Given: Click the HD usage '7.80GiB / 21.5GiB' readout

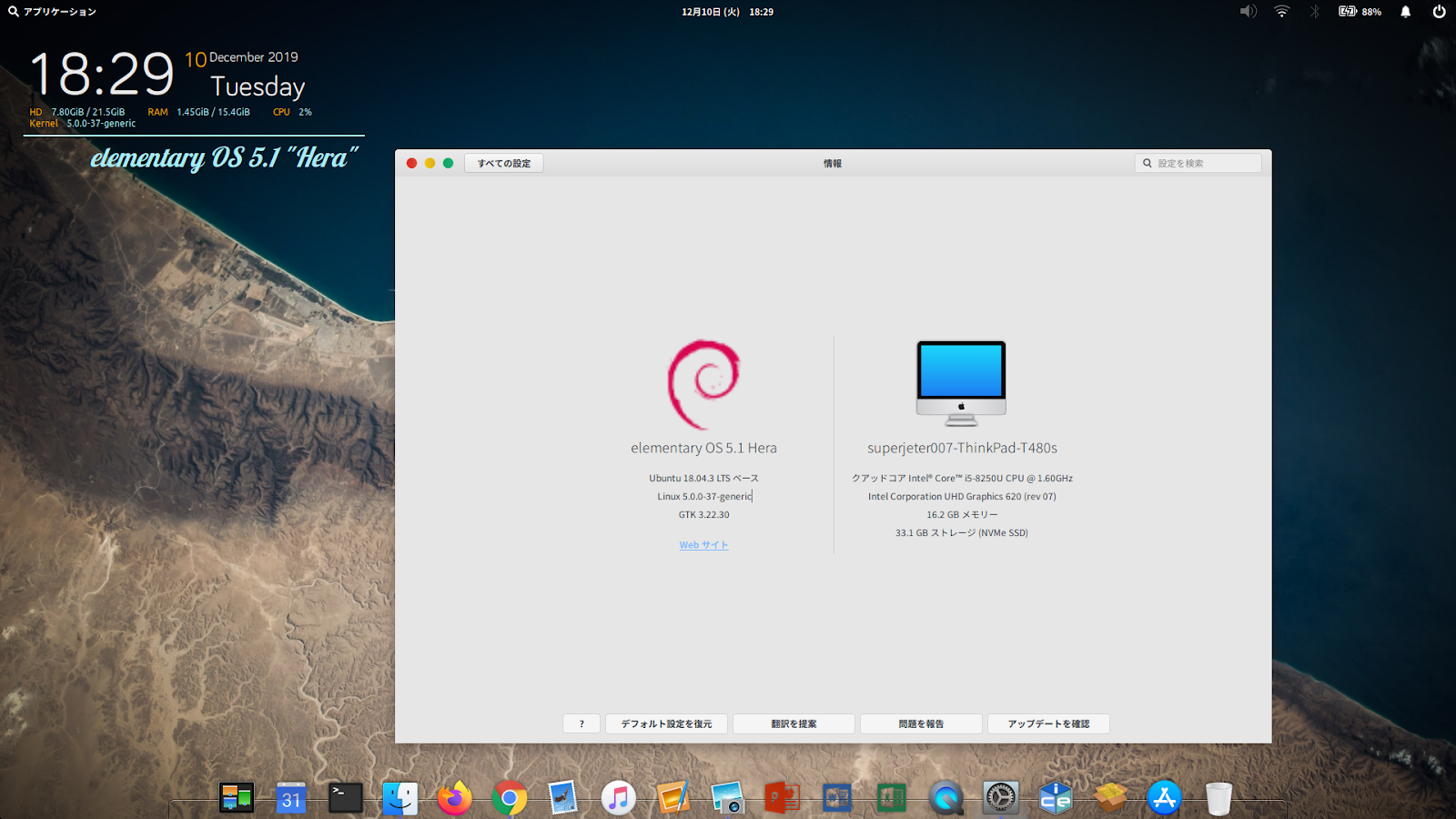Looking at the screenshot, I should 87,112.
